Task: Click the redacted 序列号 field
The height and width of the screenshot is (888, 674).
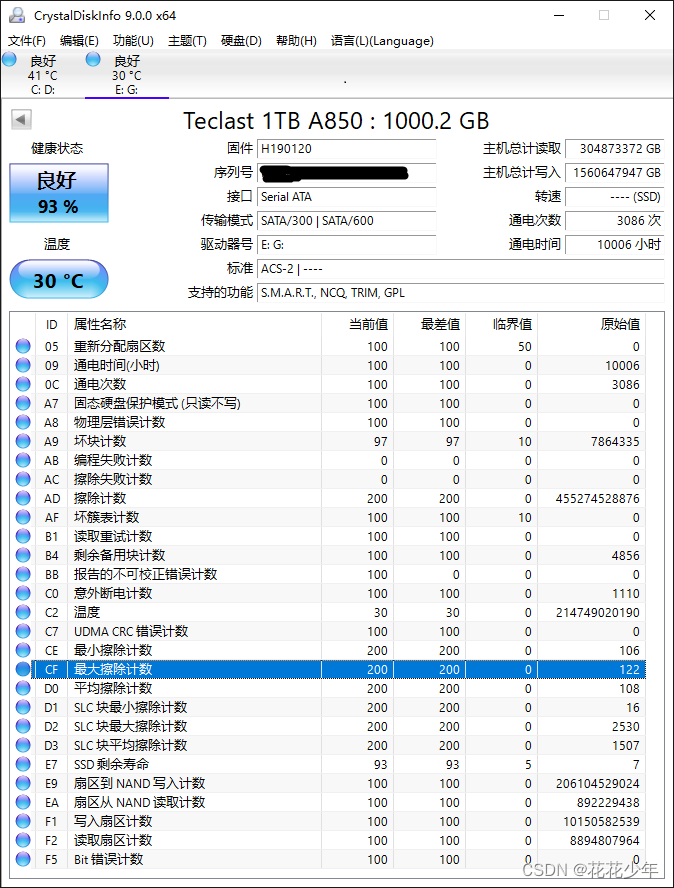Action: tap(347, 173)
